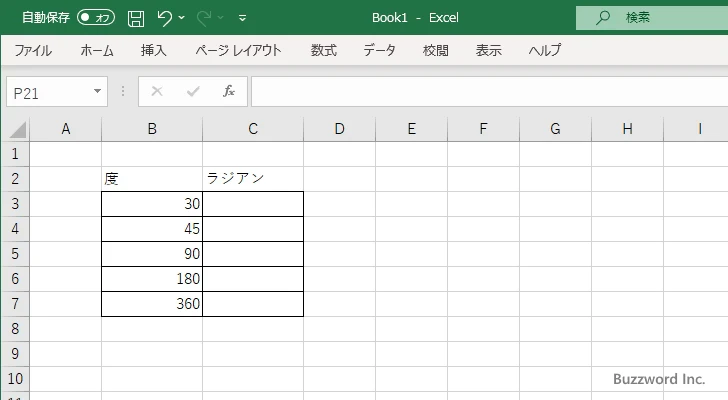Click the Undo arrow icon
Screen dimensions: 728x400
coord(164,18)
